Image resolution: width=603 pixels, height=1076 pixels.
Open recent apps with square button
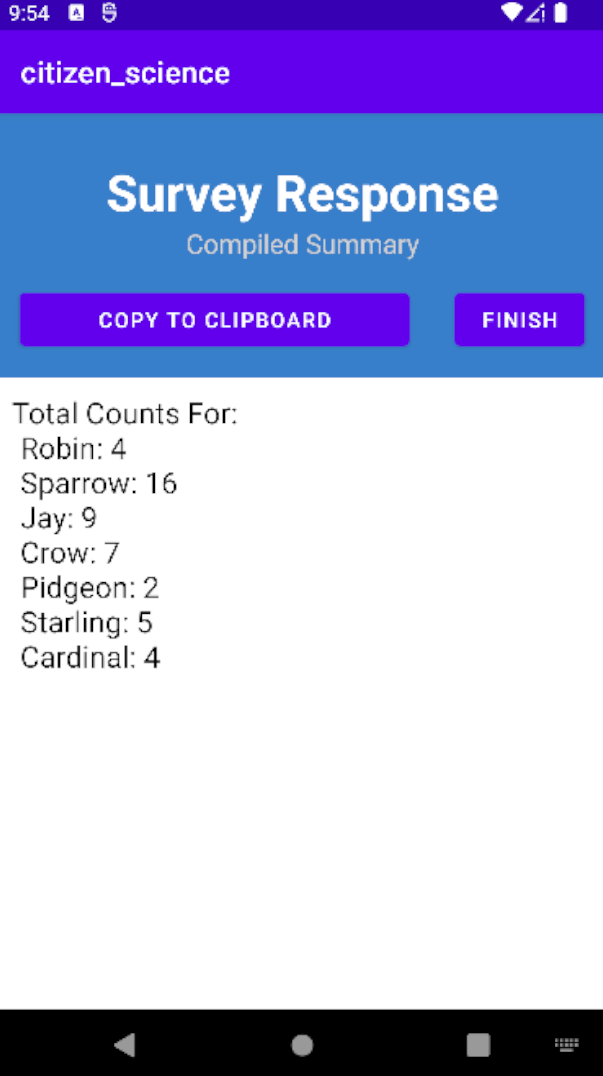click(478, 1045)
